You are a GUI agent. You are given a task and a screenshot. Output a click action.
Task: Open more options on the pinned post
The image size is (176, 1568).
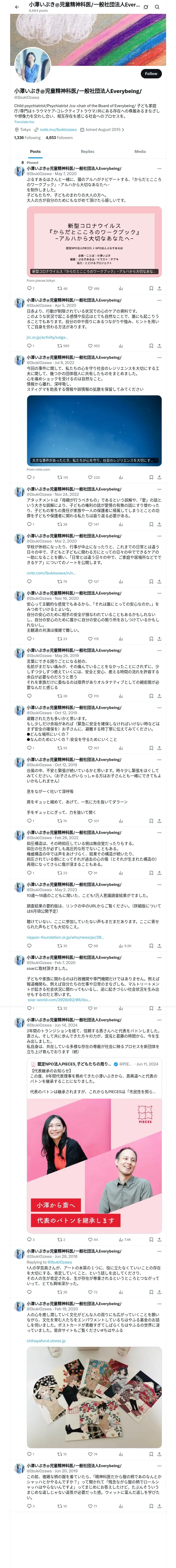point(159,169)
